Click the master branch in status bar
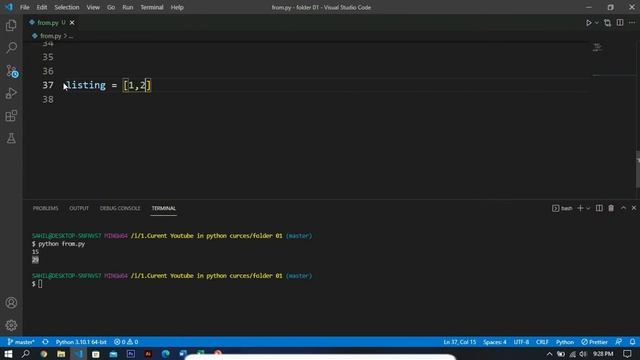This screenshot has height=360, width=640. (21, 342)
